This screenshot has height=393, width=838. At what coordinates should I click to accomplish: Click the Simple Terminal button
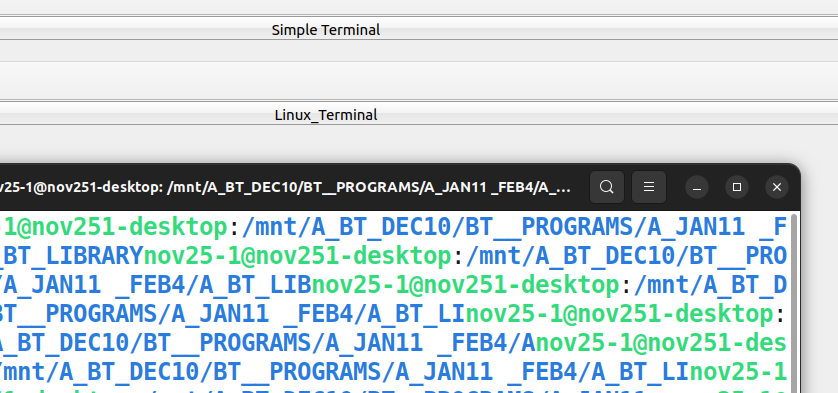(x=419, y=30)
